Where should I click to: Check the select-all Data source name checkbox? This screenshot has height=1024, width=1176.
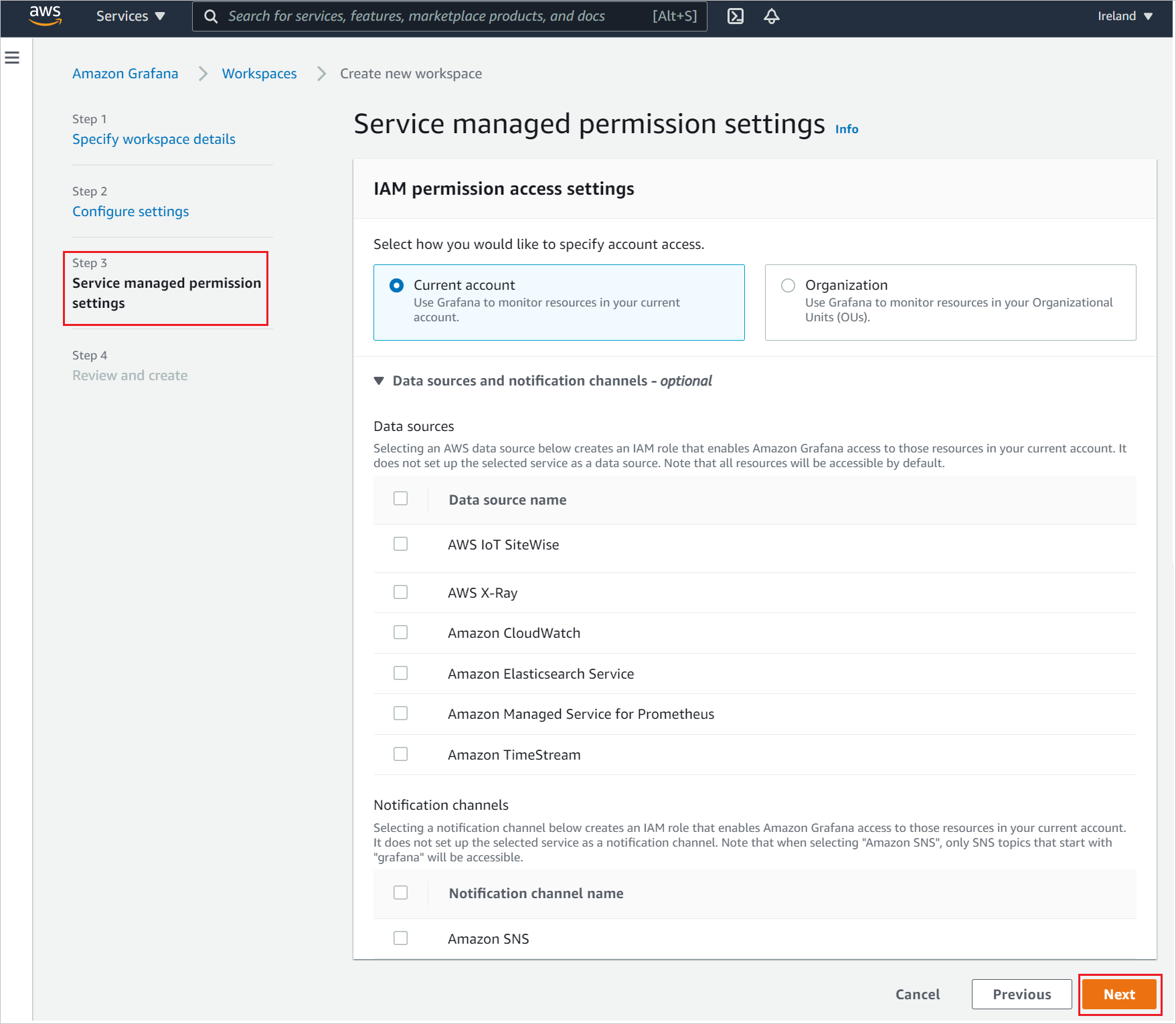(x=401, y=499)
